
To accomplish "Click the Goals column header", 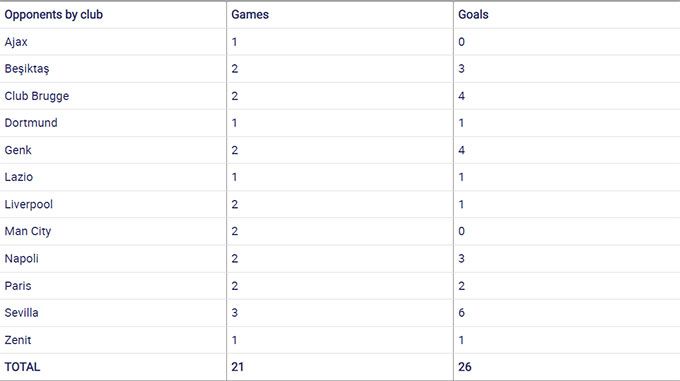I will pos(473,15).
